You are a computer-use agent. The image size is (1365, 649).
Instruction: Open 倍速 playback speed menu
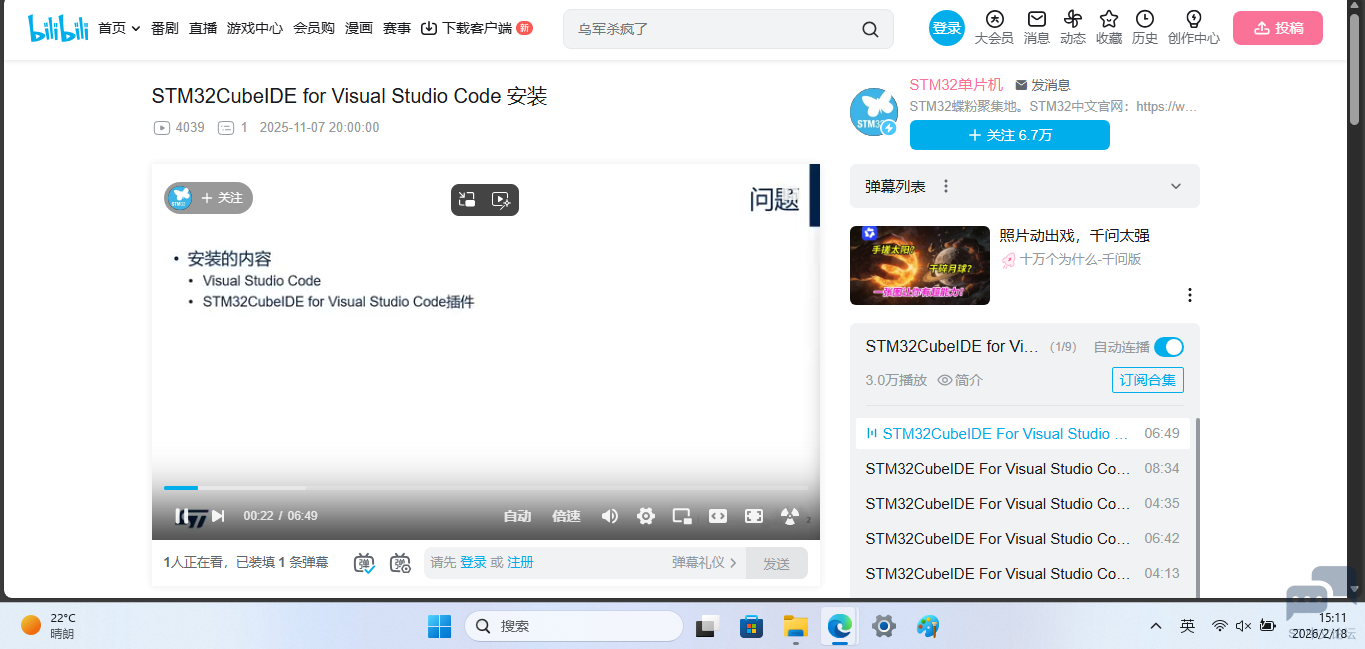(566, 516)
